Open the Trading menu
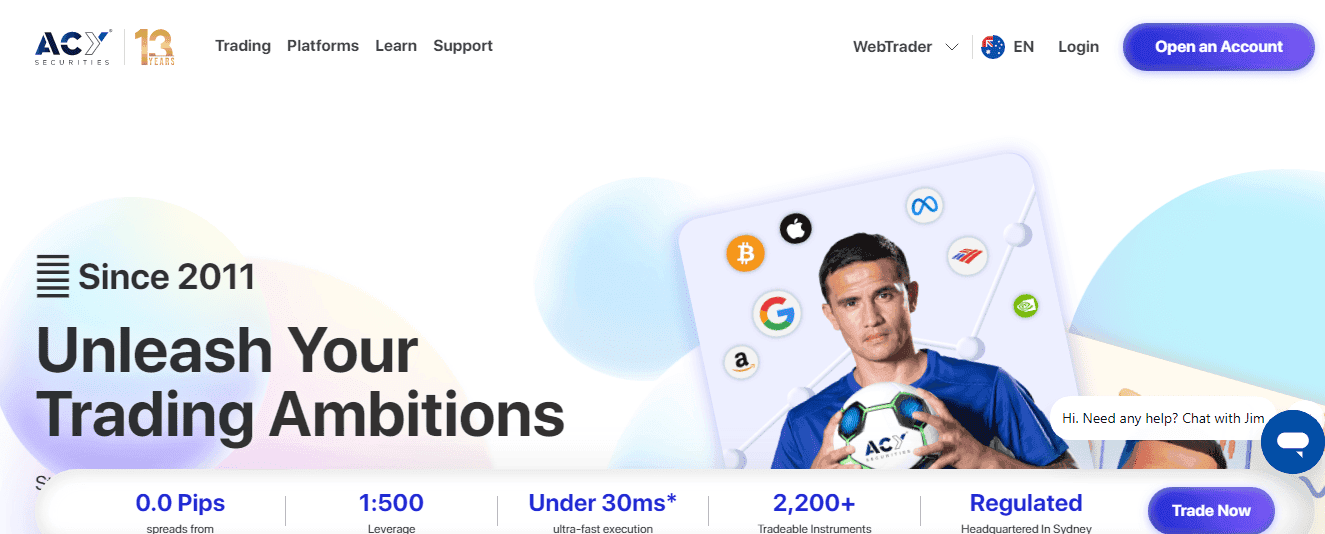 [243, 46]
